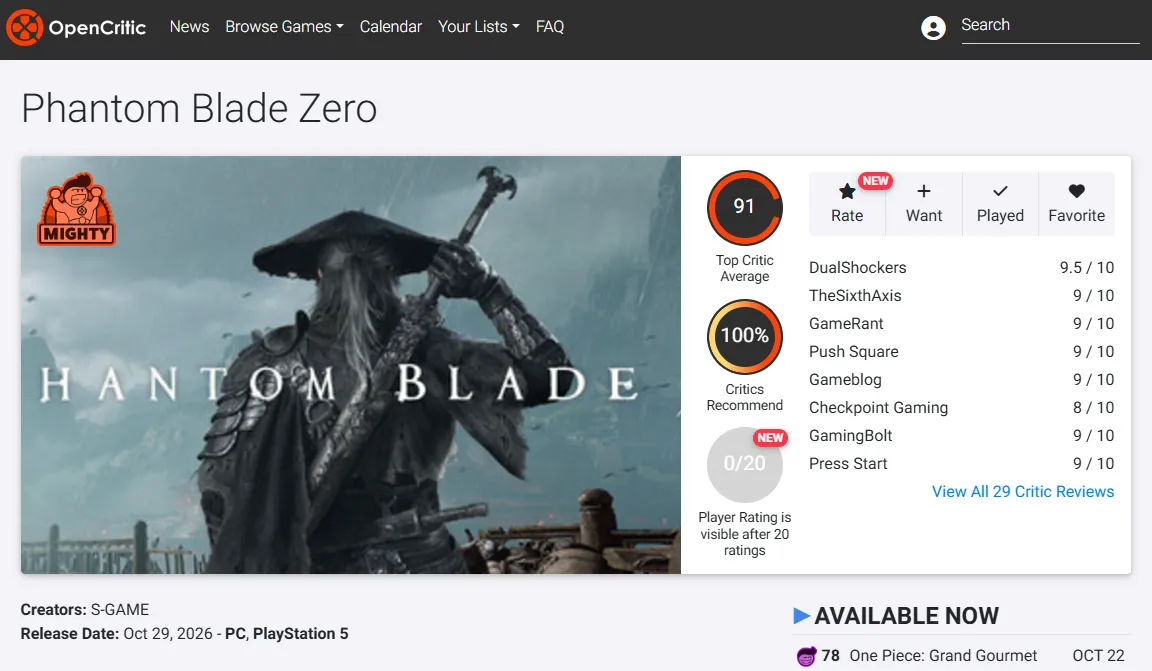Viewport: 1152px width, 671px height.
Task: Click the PC platform link
Action: [235, 634]
